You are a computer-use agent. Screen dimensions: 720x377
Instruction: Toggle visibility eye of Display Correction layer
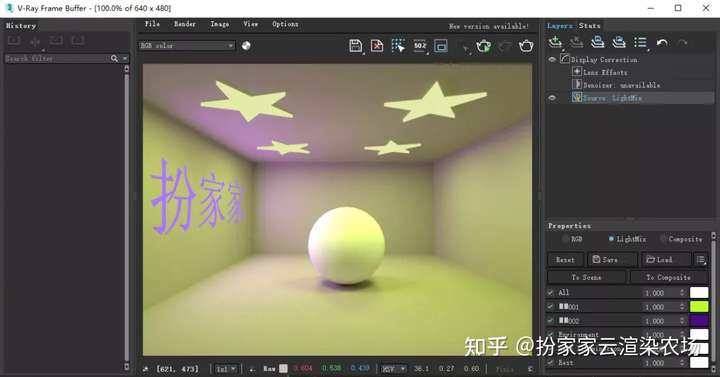point(552,60)
